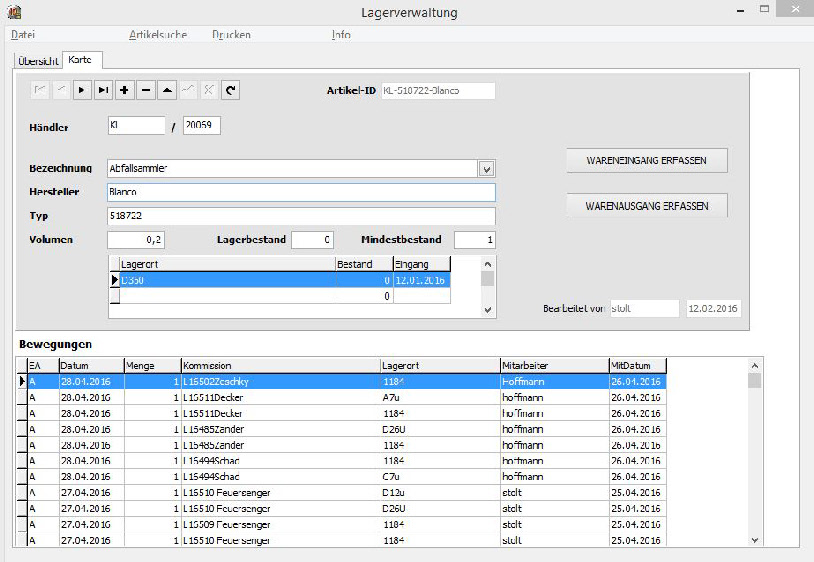Go to next record navigator button
This screenshot has width=814, height=562.
pos(82,90)
